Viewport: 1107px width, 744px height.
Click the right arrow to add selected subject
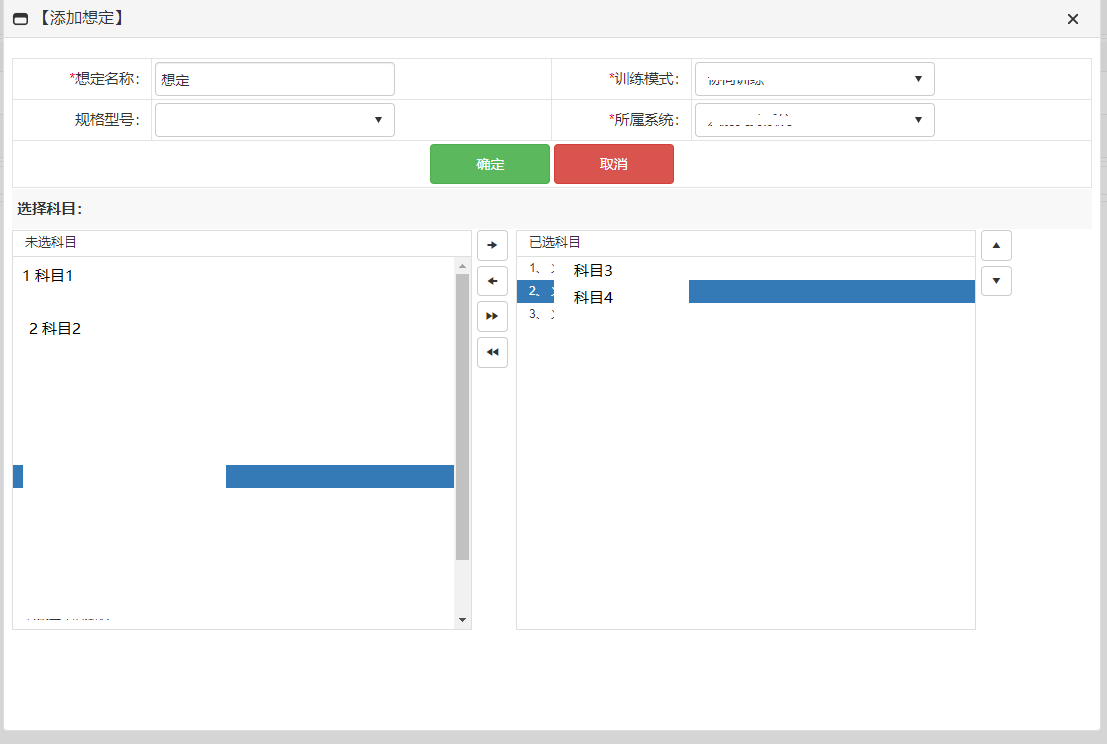click(x=492, y=245)
